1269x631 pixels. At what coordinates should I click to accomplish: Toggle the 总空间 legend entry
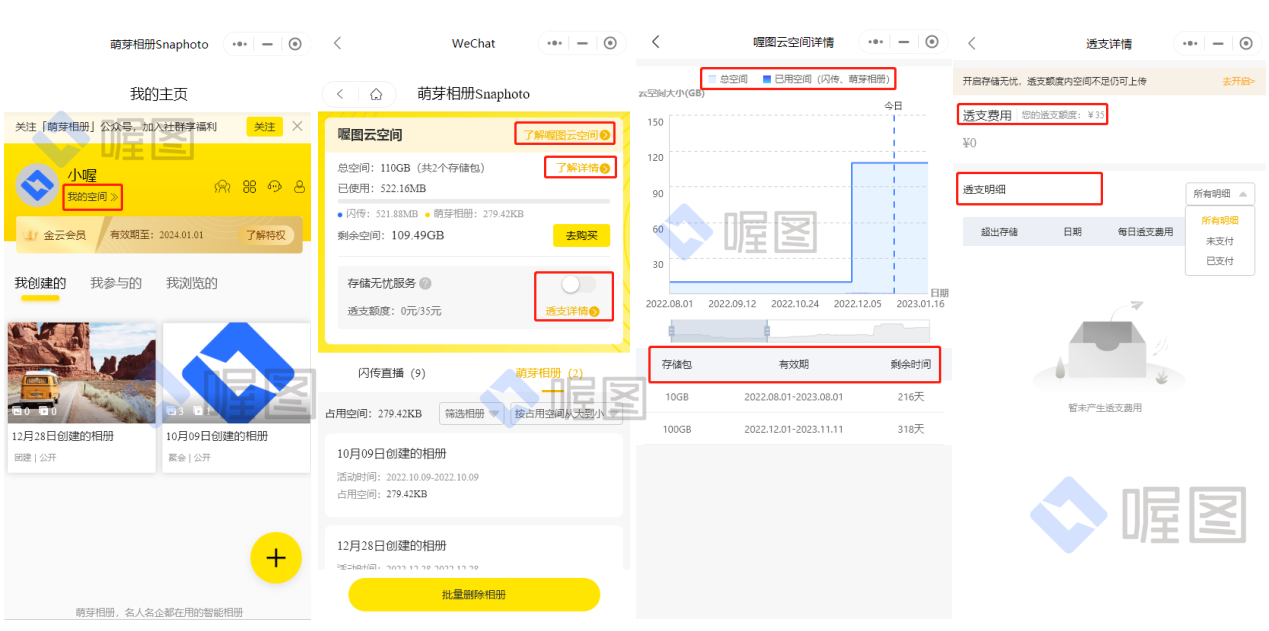coord(727,78)
